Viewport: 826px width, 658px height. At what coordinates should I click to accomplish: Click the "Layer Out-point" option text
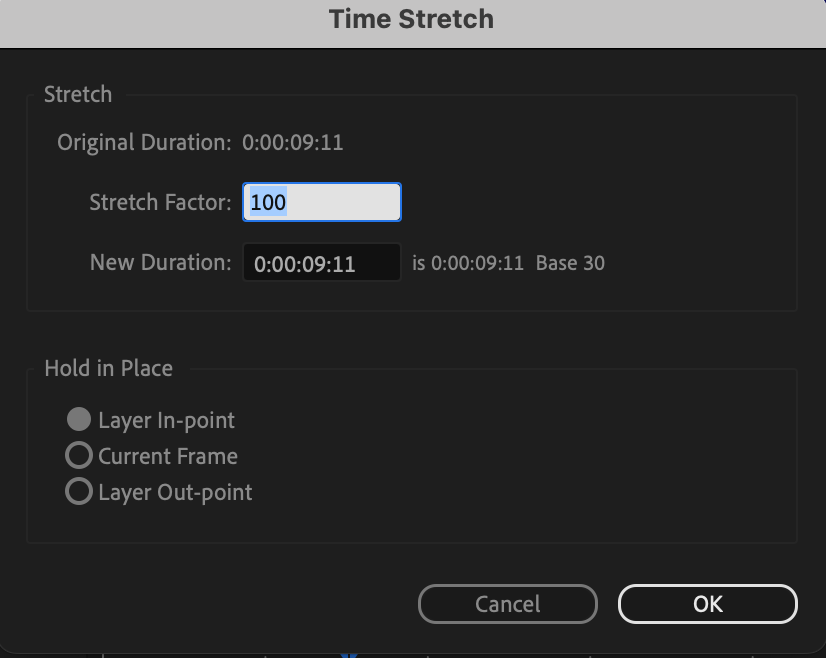tap(175, 492)
